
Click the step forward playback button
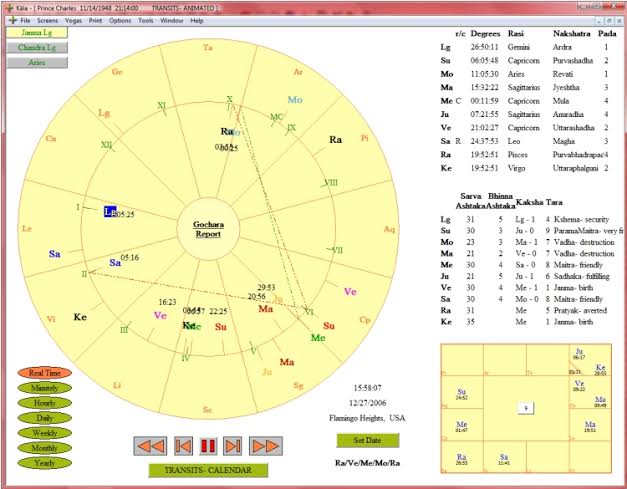pos(233,446)
